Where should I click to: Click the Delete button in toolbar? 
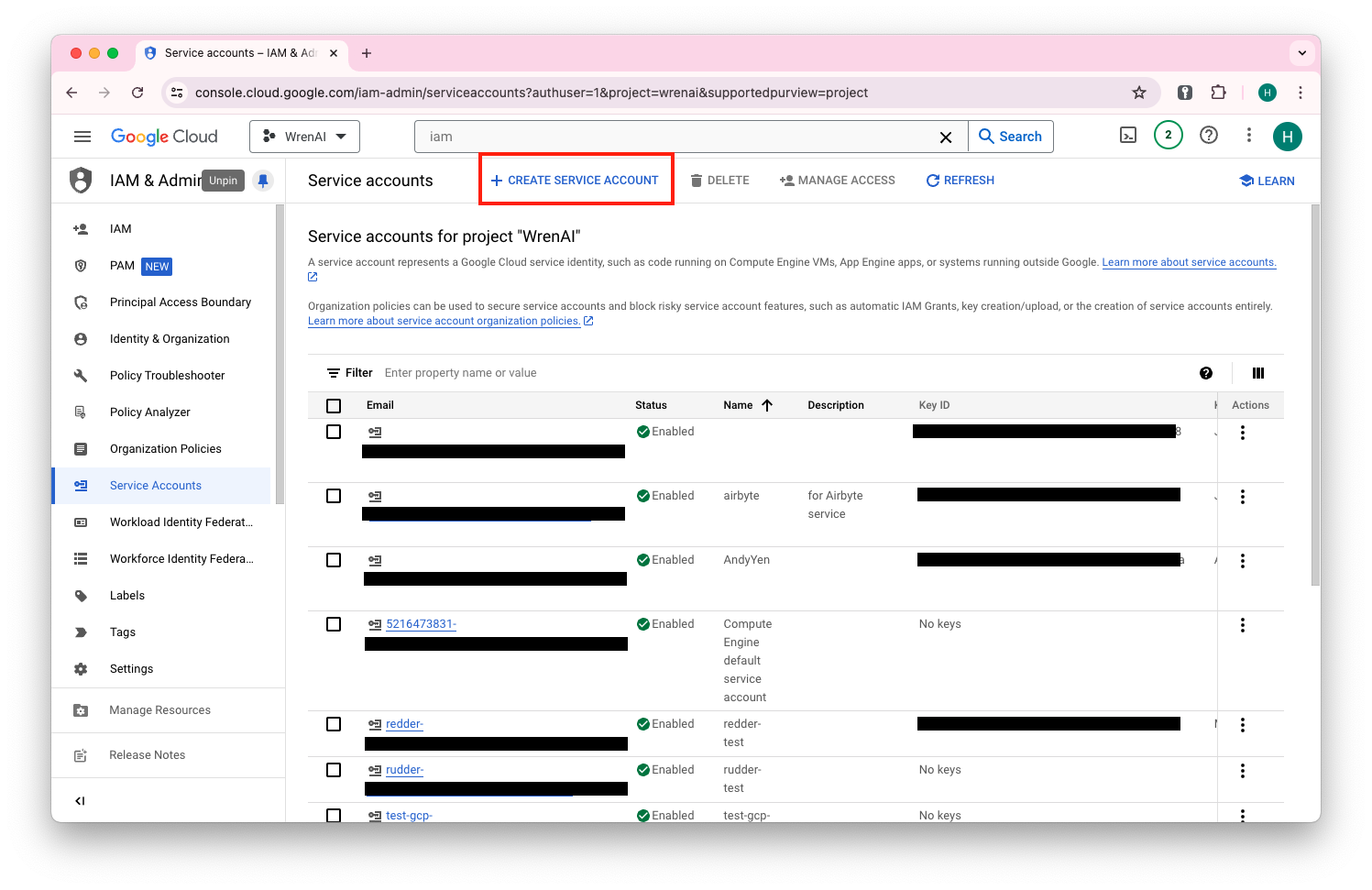pyautogui.click(x=719, y=181)
